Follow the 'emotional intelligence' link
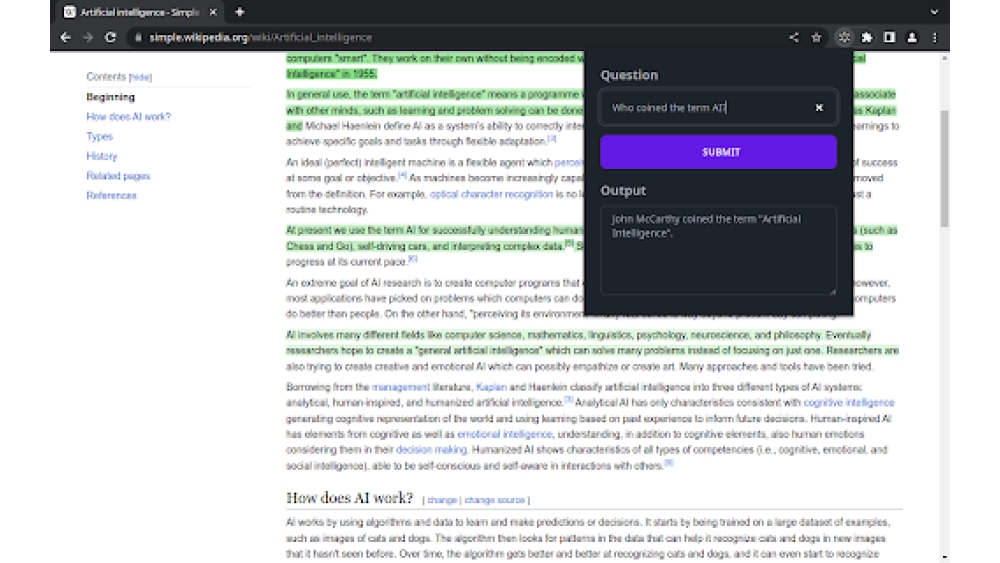This screenshot has height=563, width=1000. [x=504, y=434]
